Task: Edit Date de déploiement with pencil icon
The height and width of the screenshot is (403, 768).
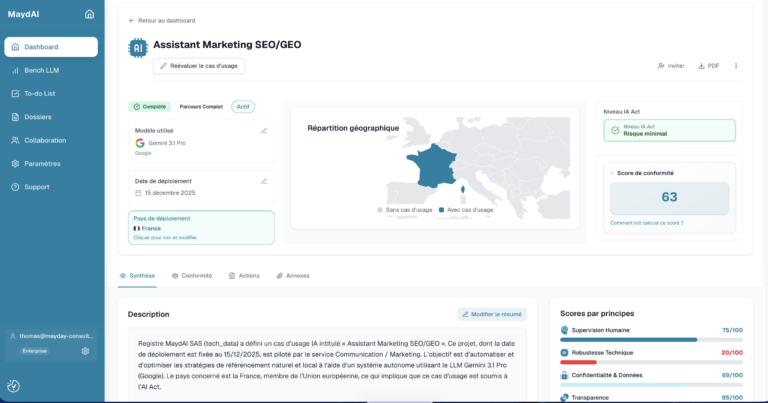Action: [x=264, y=181]
